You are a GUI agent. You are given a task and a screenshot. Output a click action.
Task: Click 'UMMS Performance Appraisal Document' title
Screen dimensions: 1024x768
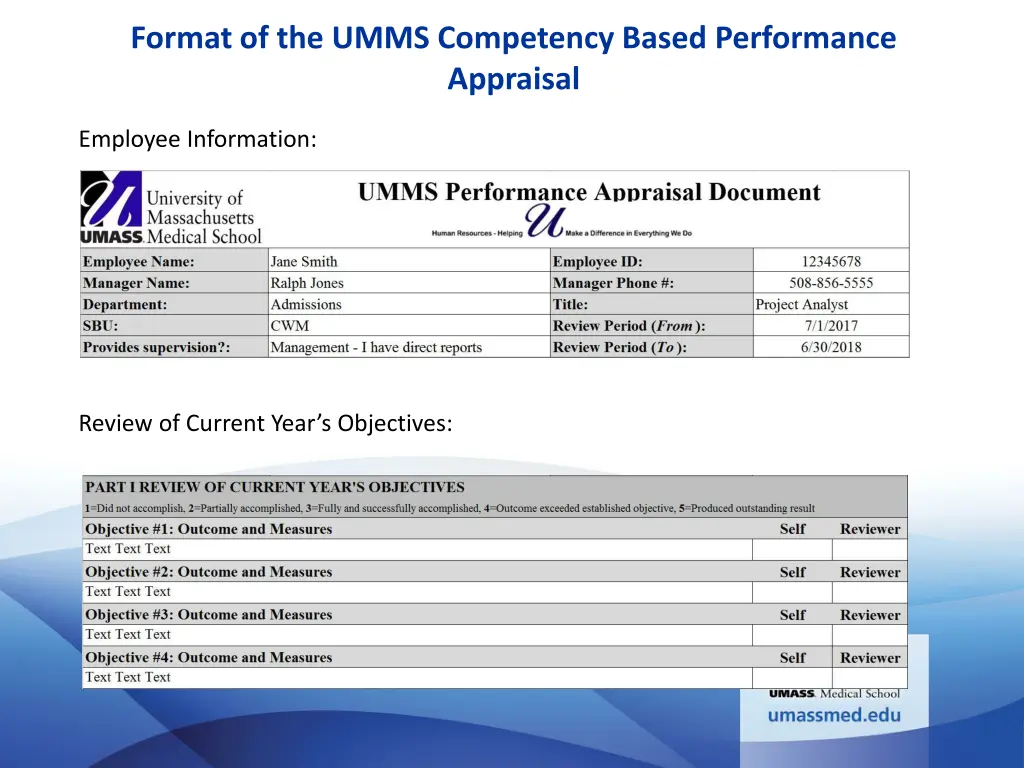[589, 192]
